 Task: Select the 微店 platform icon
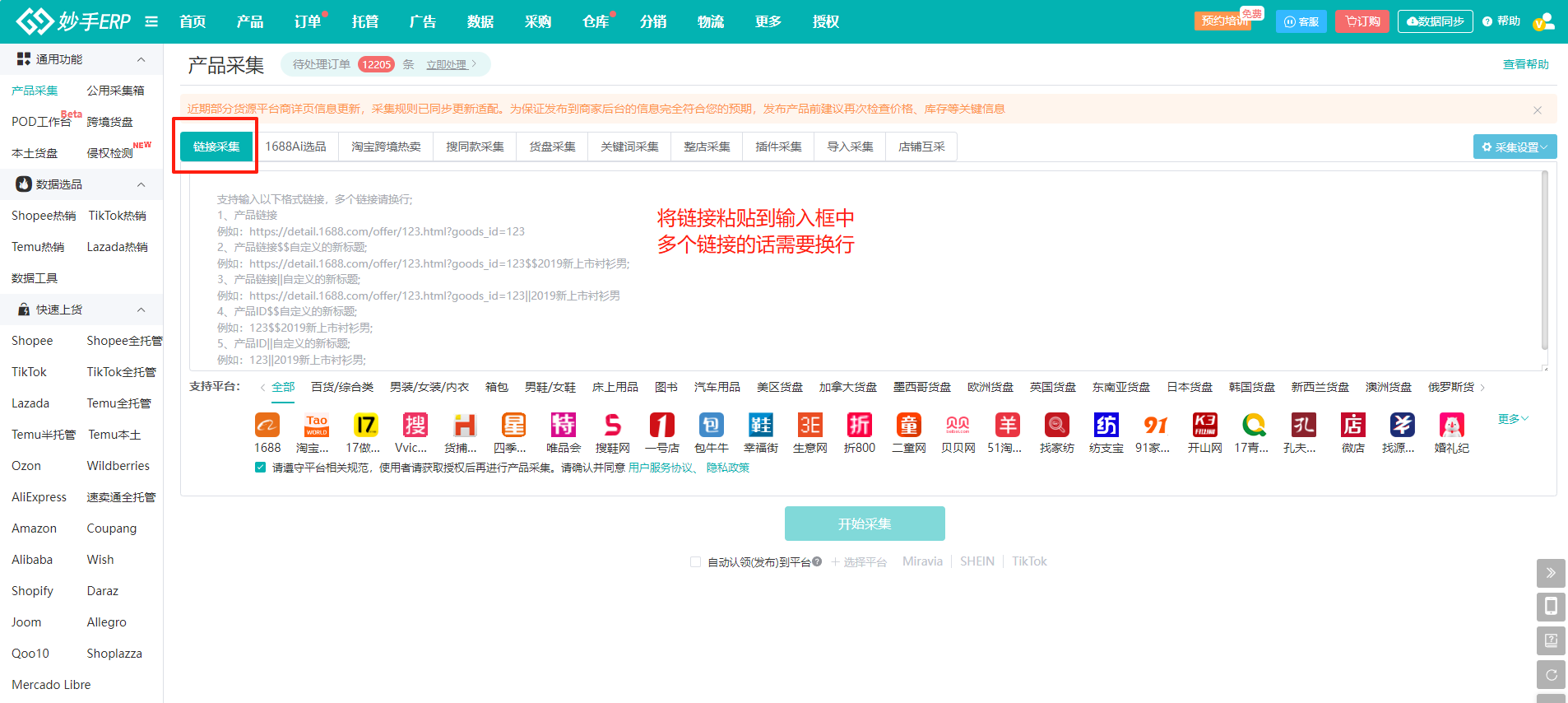pos(1353,425)
